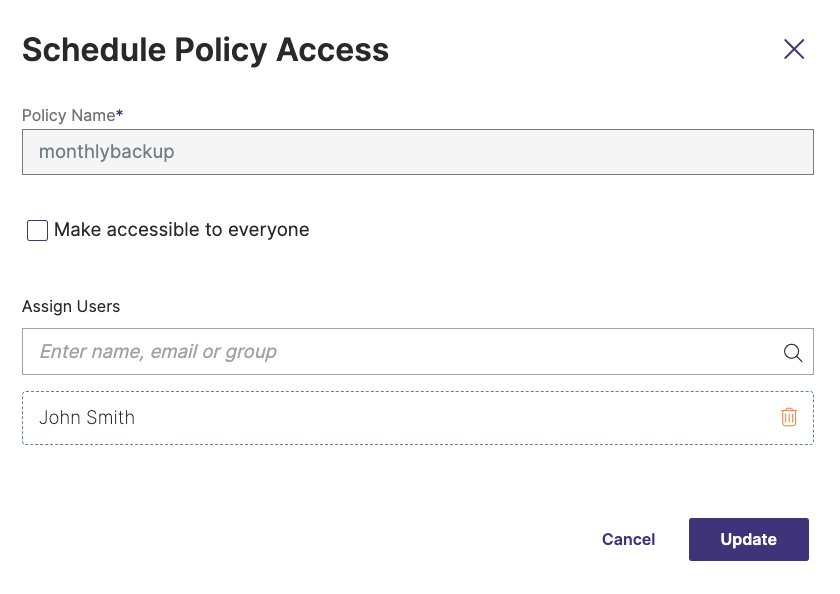The image size is (840, 594).
Task: Click the Schedule Policy Access heading
Action: pos(205,50)
